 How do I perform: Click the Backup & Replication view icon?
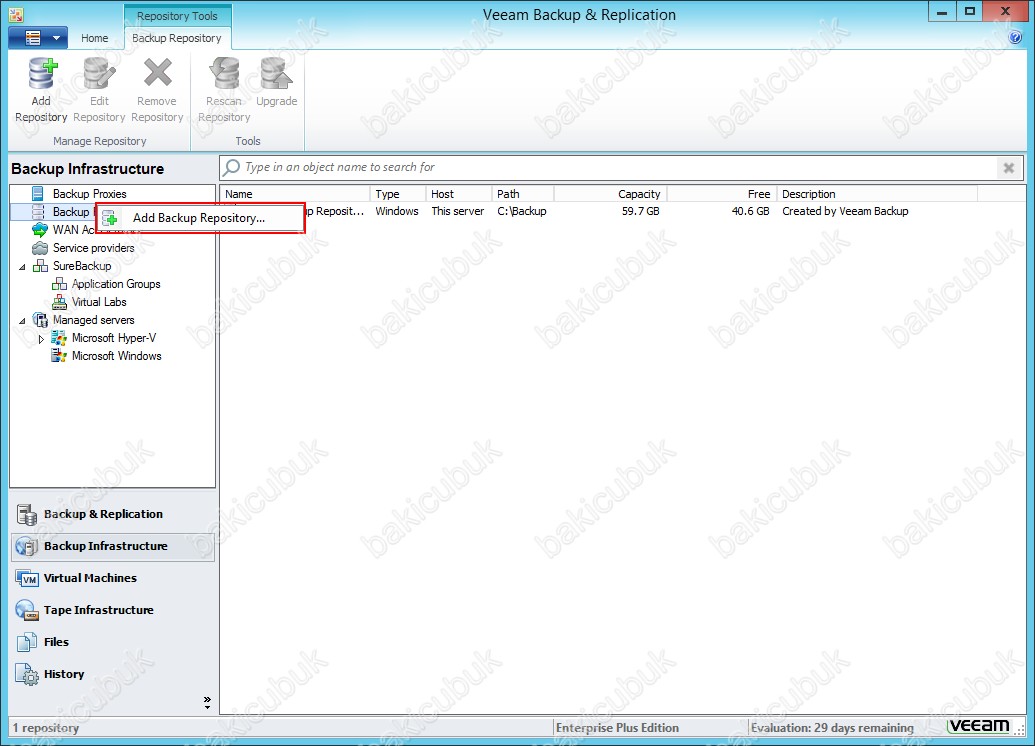[x=27, y=514]
